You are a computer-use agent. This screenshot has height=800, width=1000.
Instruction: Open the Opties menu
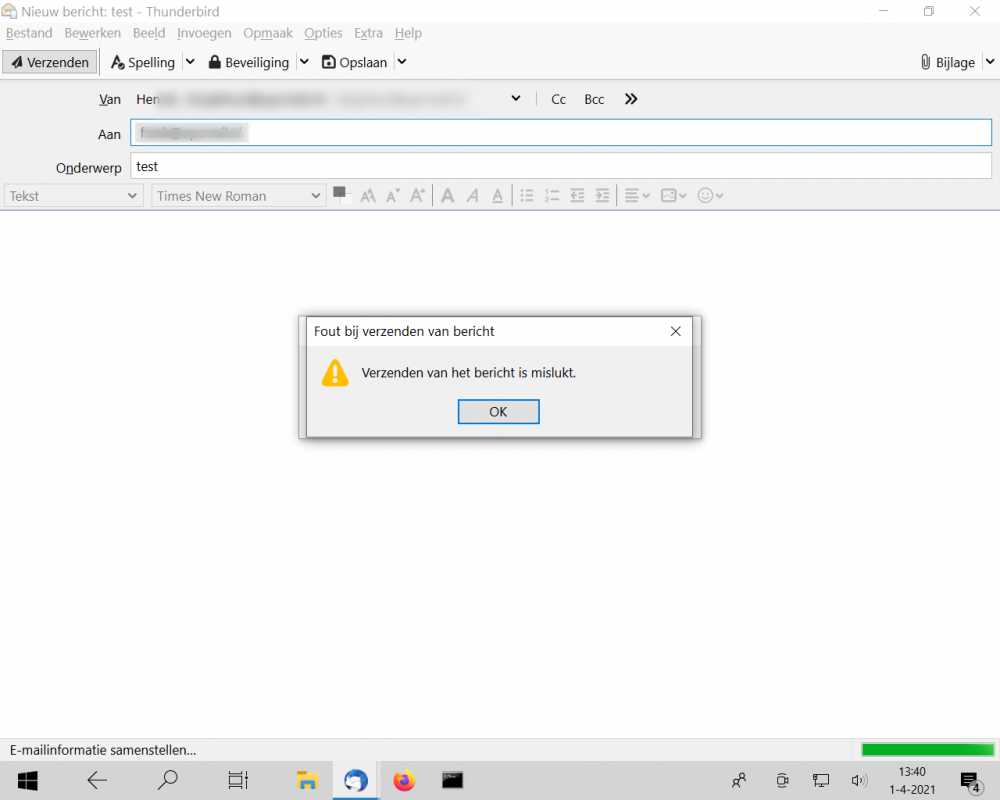coord(323,33)
